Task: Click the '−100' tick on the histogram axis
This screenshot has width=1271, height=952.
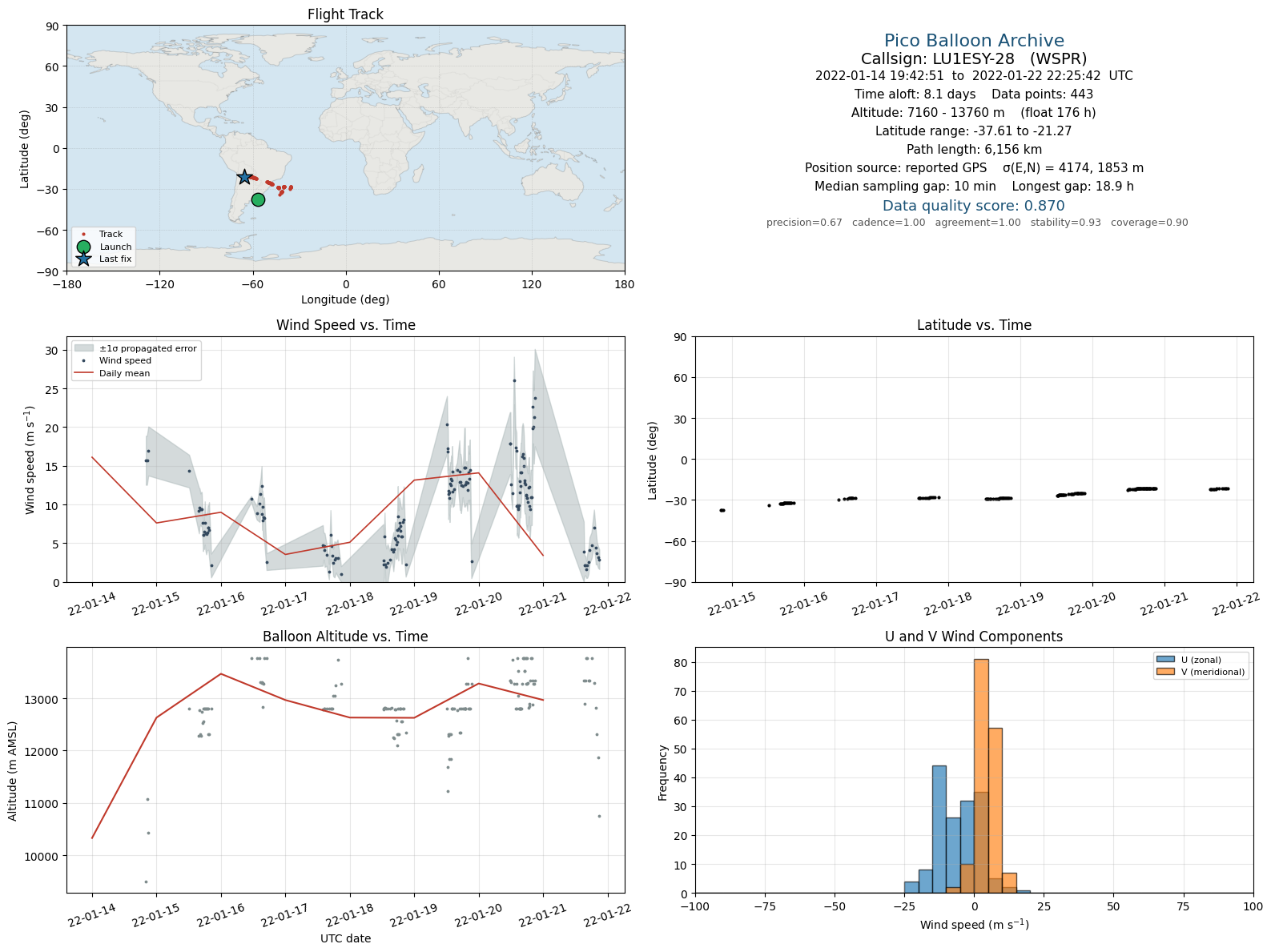Action: (695, 906)
